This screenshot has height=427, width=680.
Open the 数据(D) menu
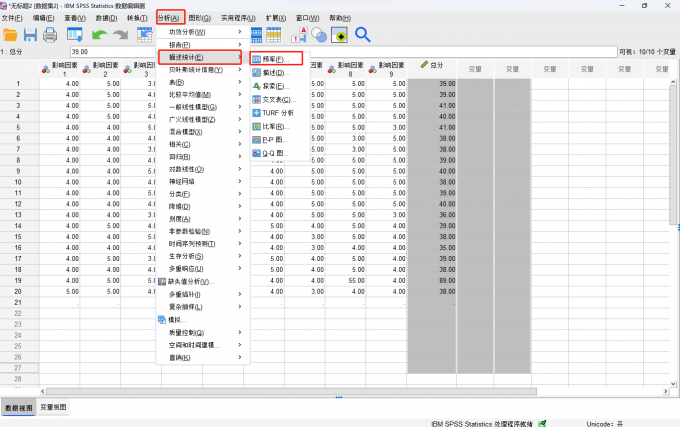coord(106,18)
